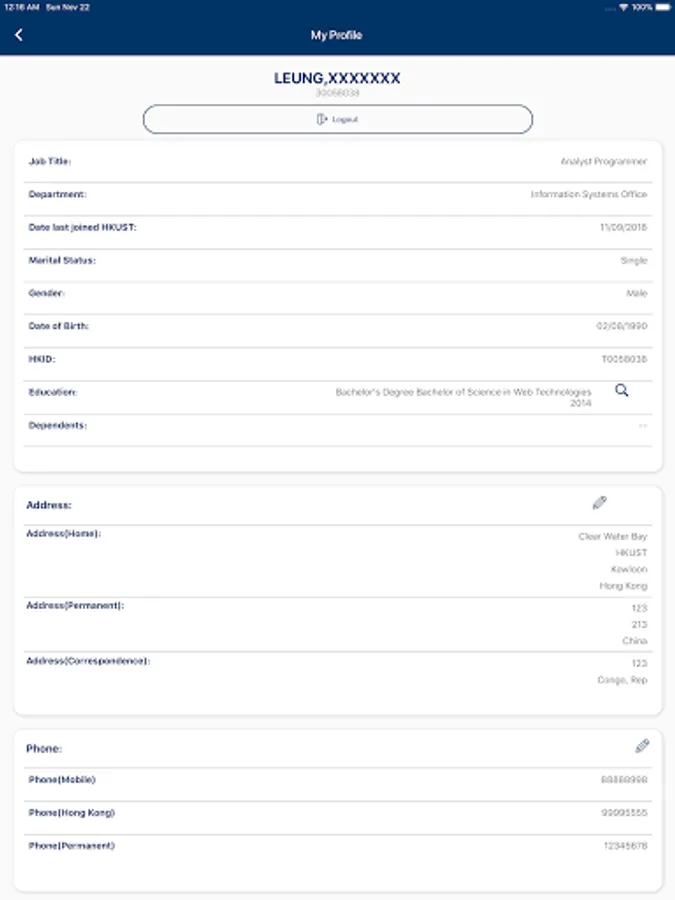
Task: Select the Home address entry
Action: [x=338, y=561]
